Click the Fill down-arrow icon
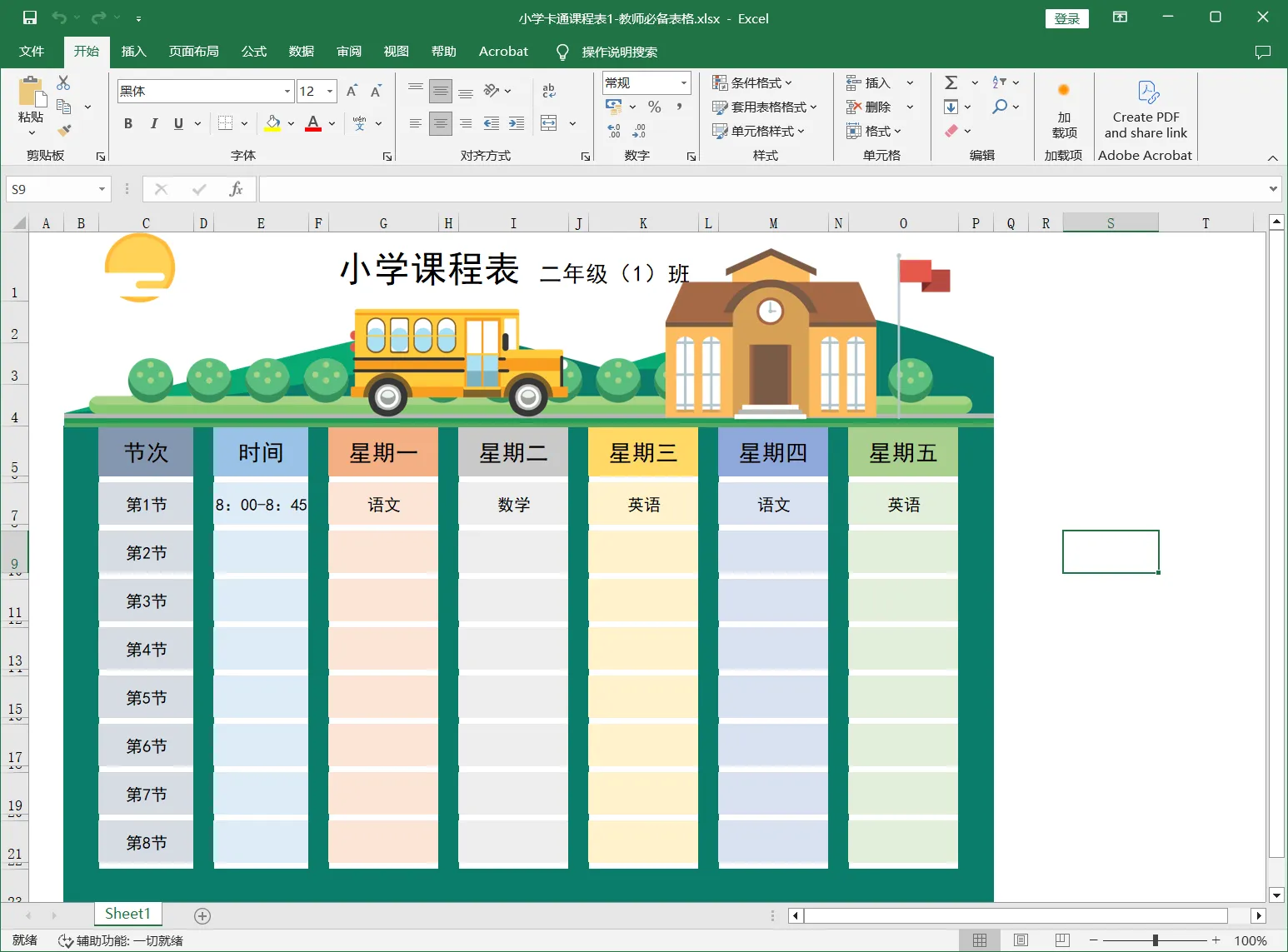1288x952 pixels. pos(951,107)
